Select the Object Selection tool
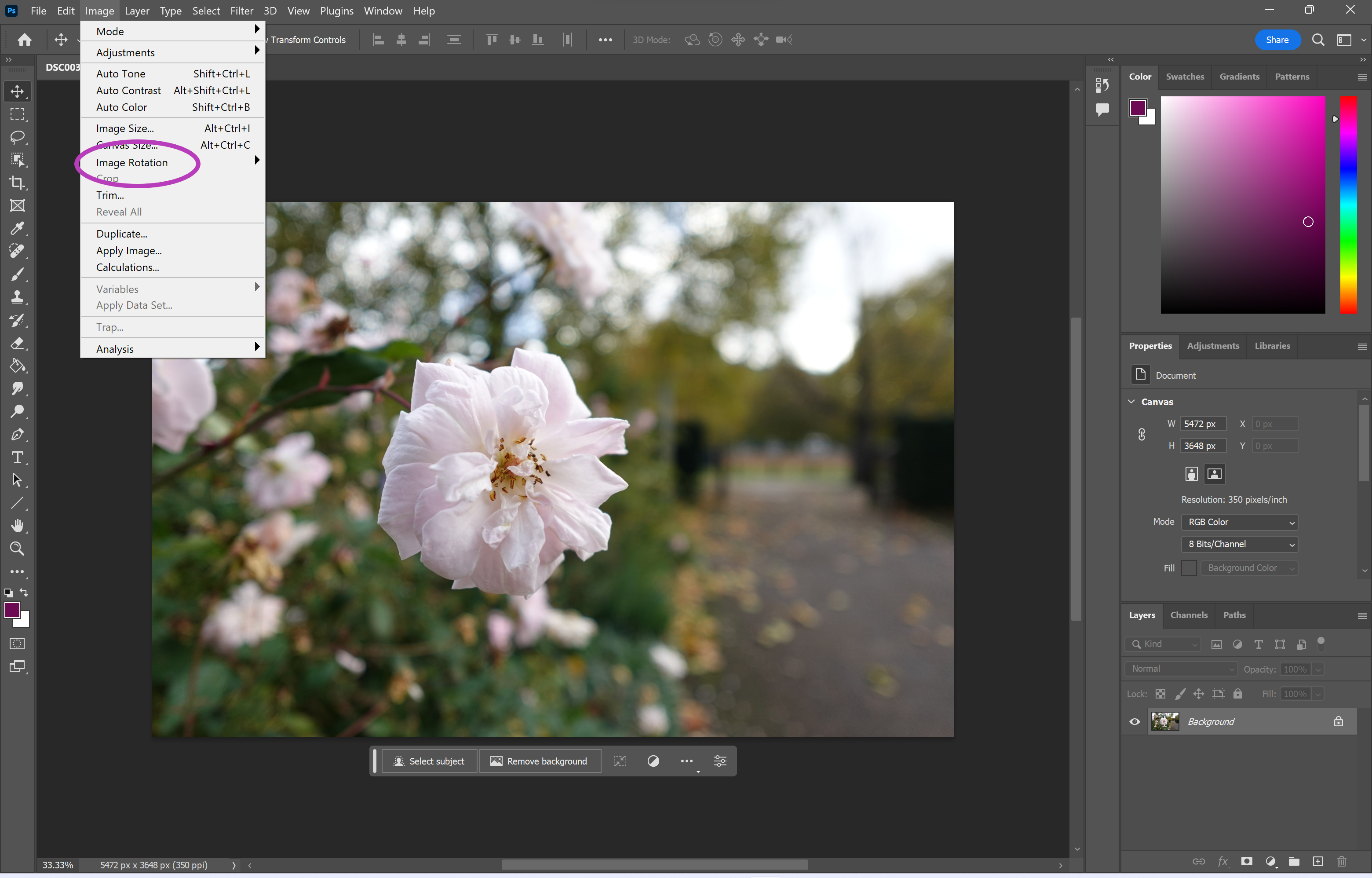The height and width of the screenshot is (878, 1372). (x=17, y=160)
